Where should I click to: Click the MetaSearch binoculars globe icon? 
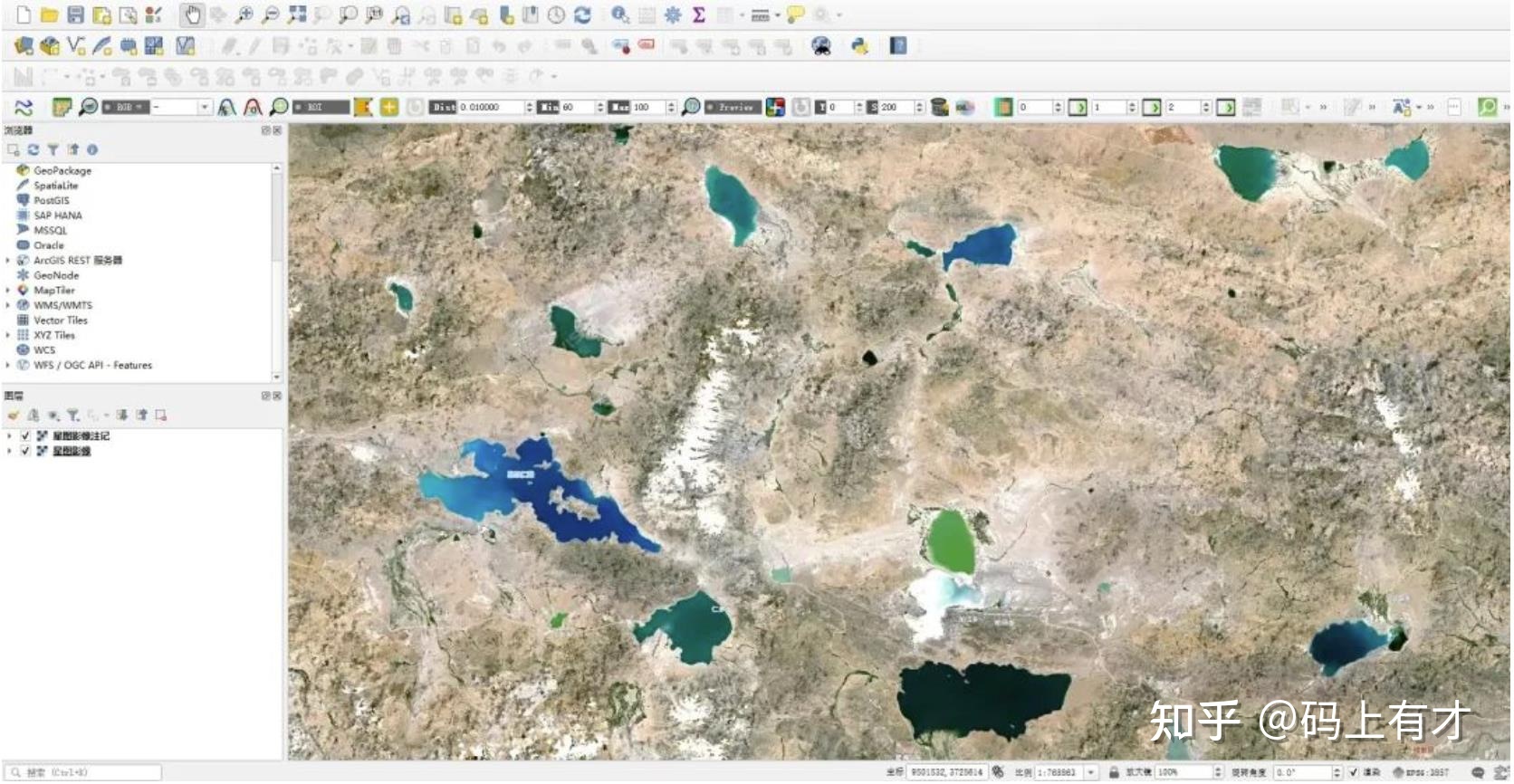pos(821,45)
